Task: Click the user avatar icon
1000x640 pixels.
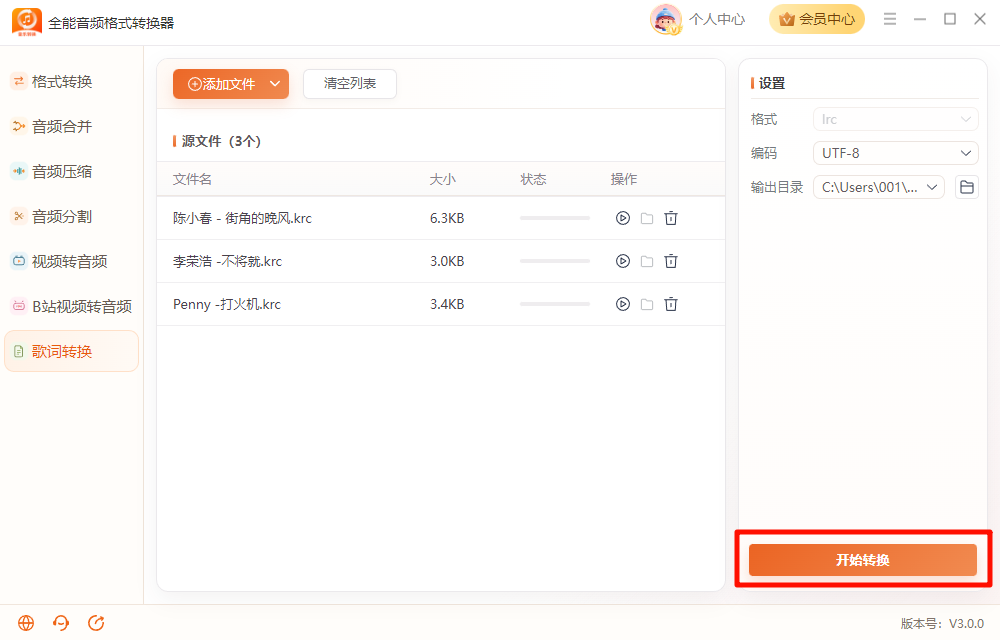Action: (665, 19)
